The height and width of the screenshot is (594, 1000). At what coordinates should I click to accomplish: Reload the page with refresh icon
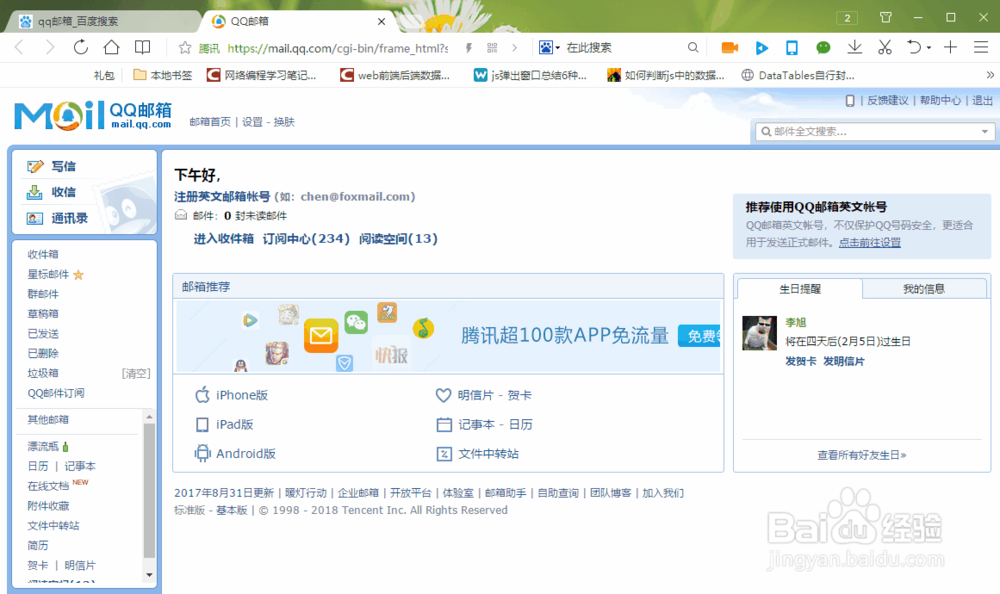[80, 47]
